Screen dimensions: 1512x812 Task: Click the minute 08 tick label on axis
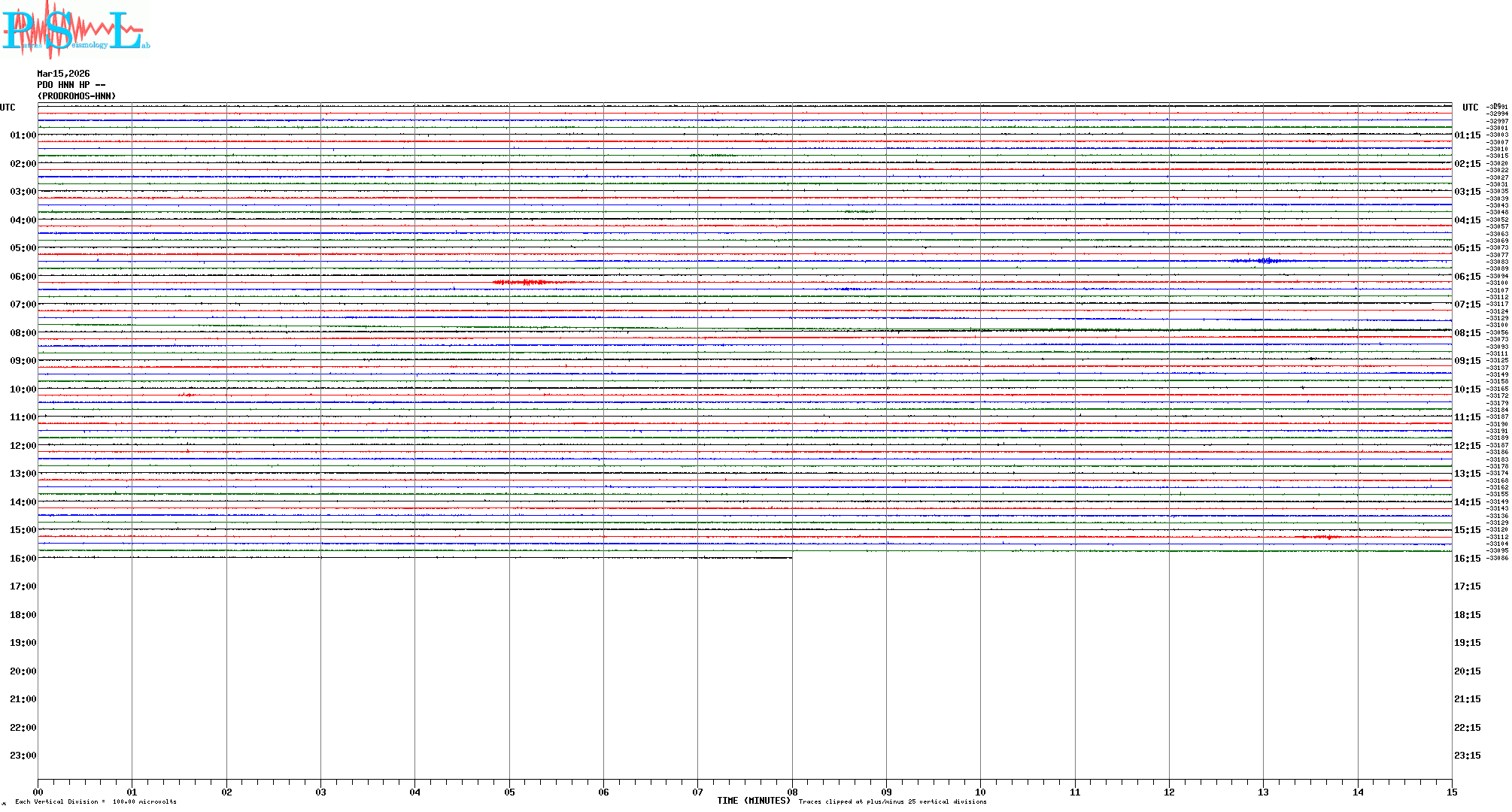pos(792,792)
